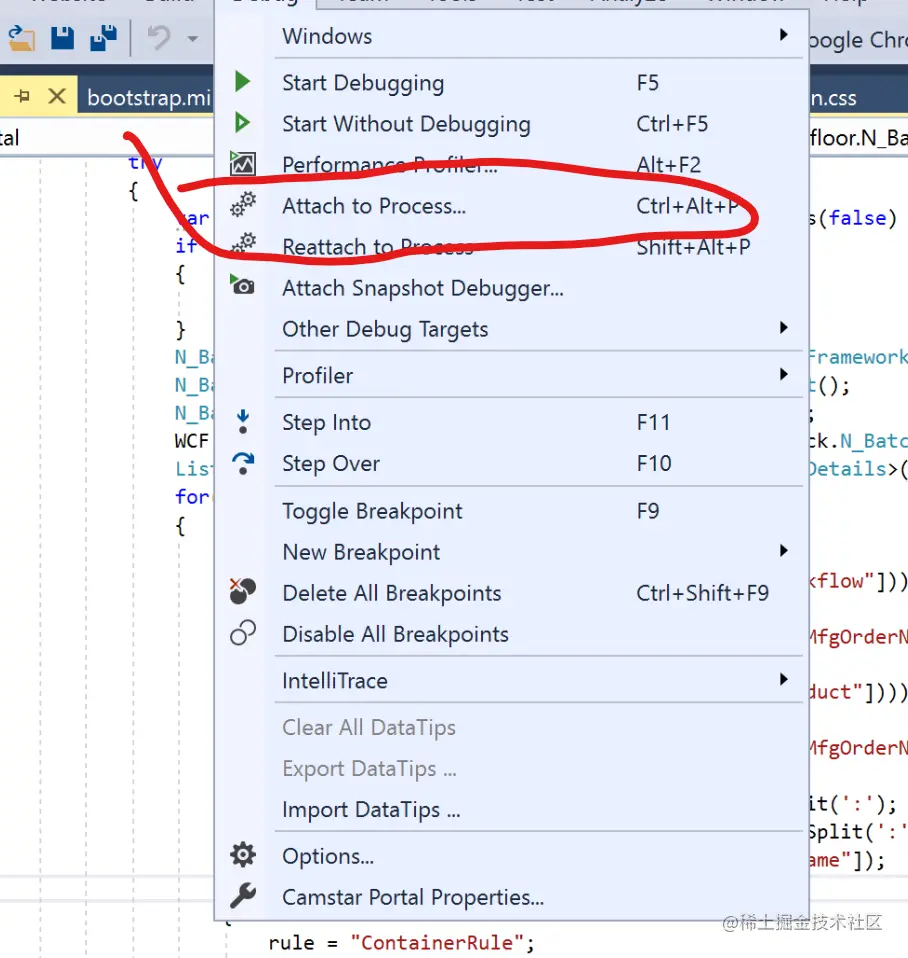Click the Options gear icon
908x958 pixels.
tap(243, 855)
